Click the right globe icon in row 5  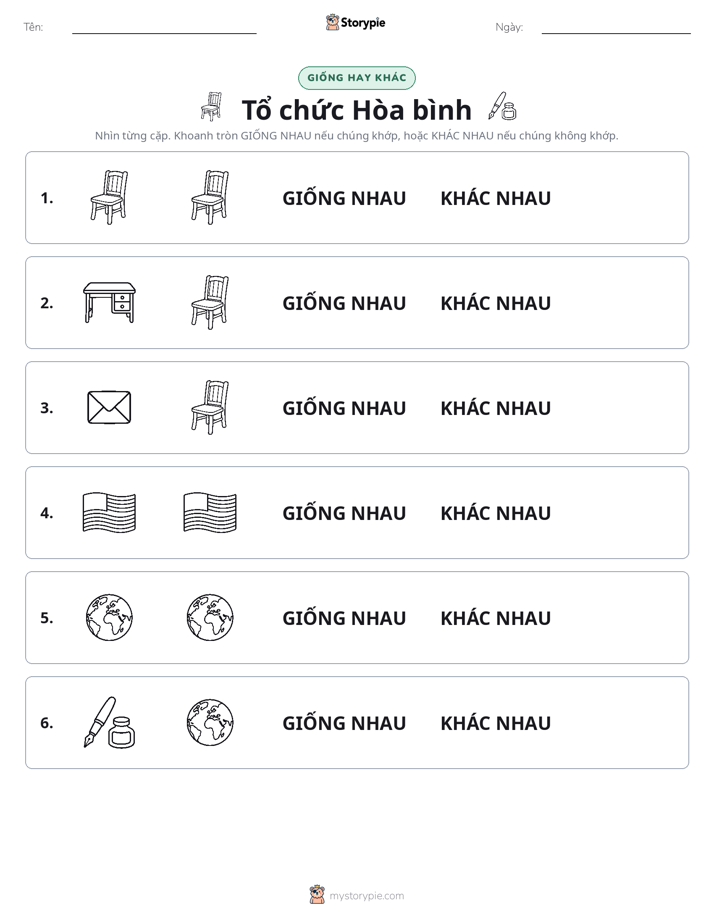[x=210, y=618]
